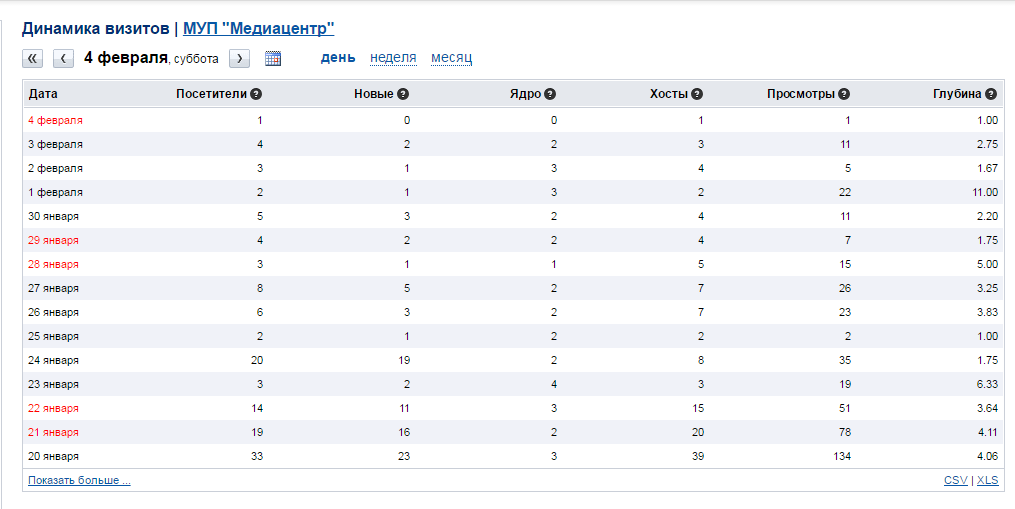The height and width of the screenshot is (509, 1015).
Task: Switch to месяц view
Action: click(451, 57)
